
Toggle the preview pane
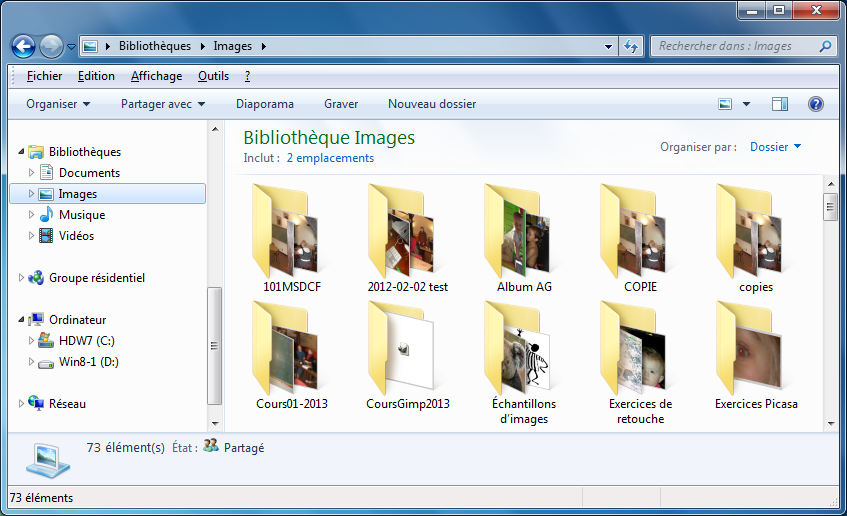(x=779, y=104)
